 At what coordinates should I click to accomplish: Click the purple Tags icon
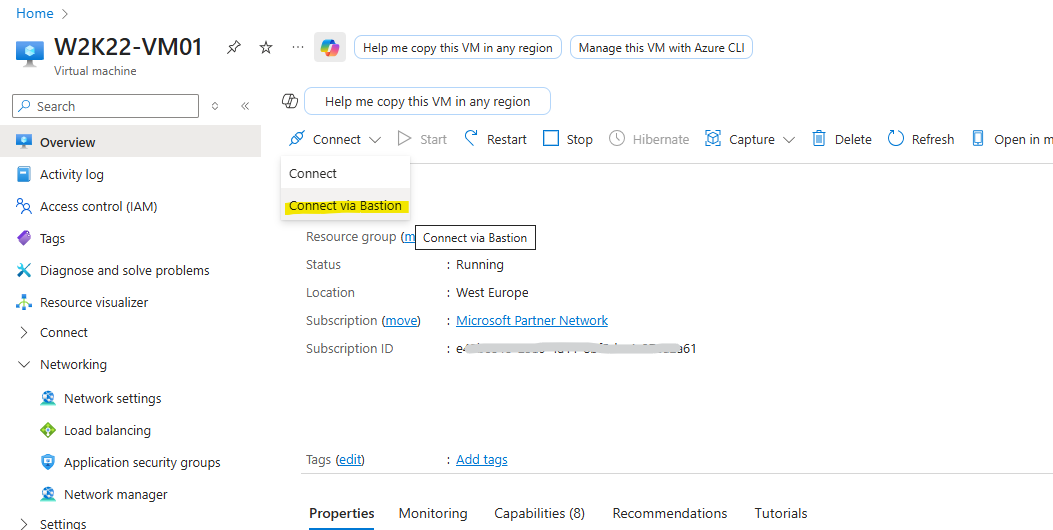tap(24, 238)
